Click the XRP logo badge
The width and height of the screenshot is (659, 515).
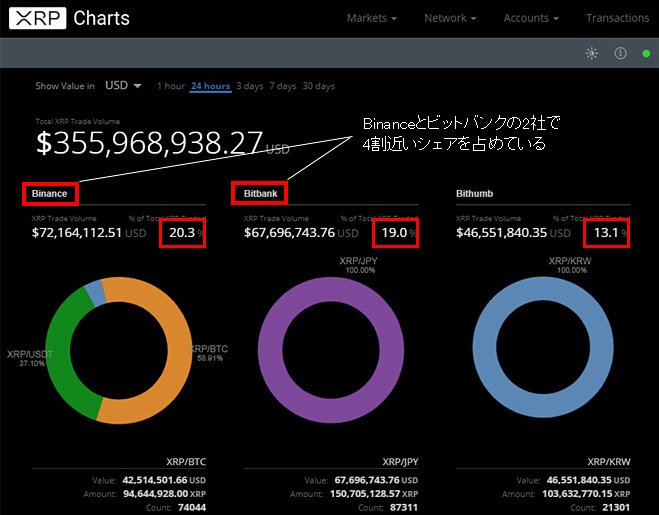pyautogui.click(x=37, y=18)
